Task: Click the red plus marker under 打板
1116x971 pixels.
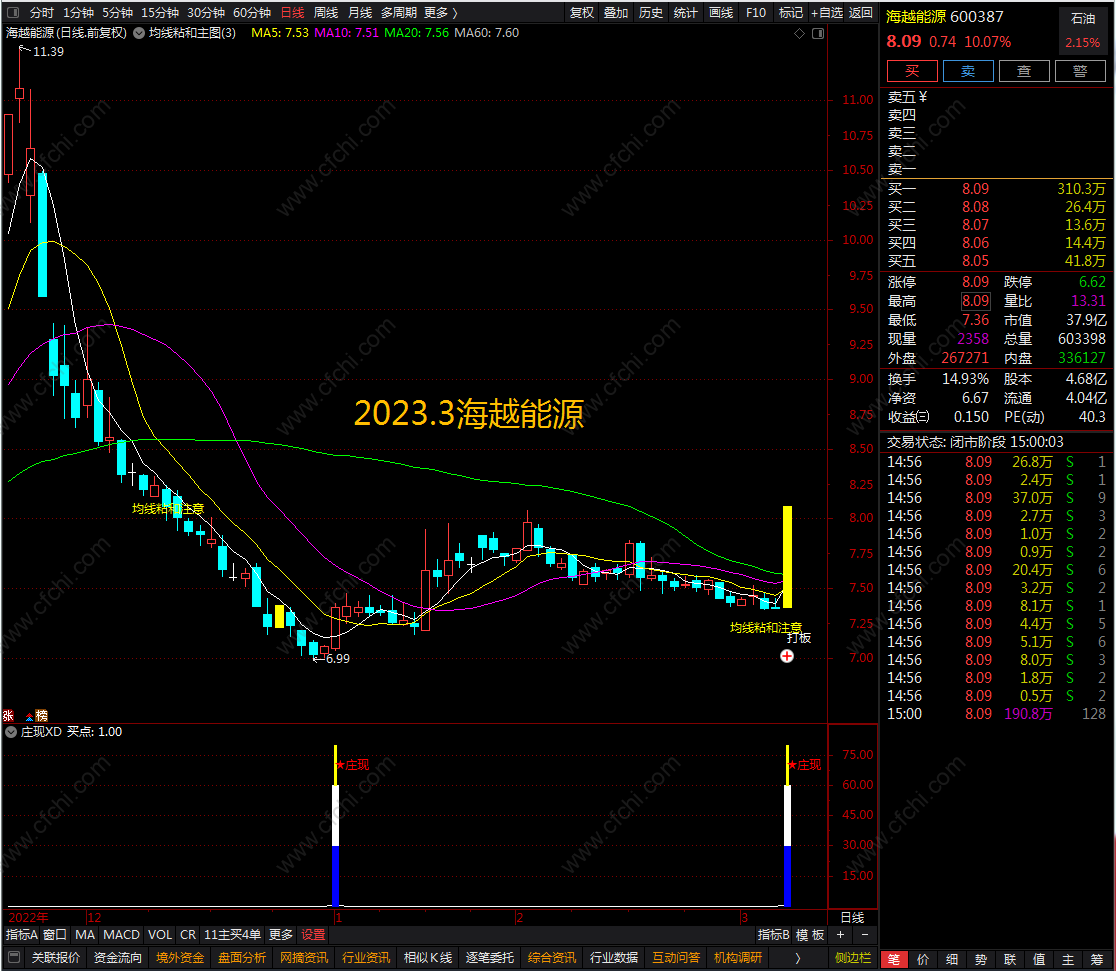Action: click(x=786, y=656)
